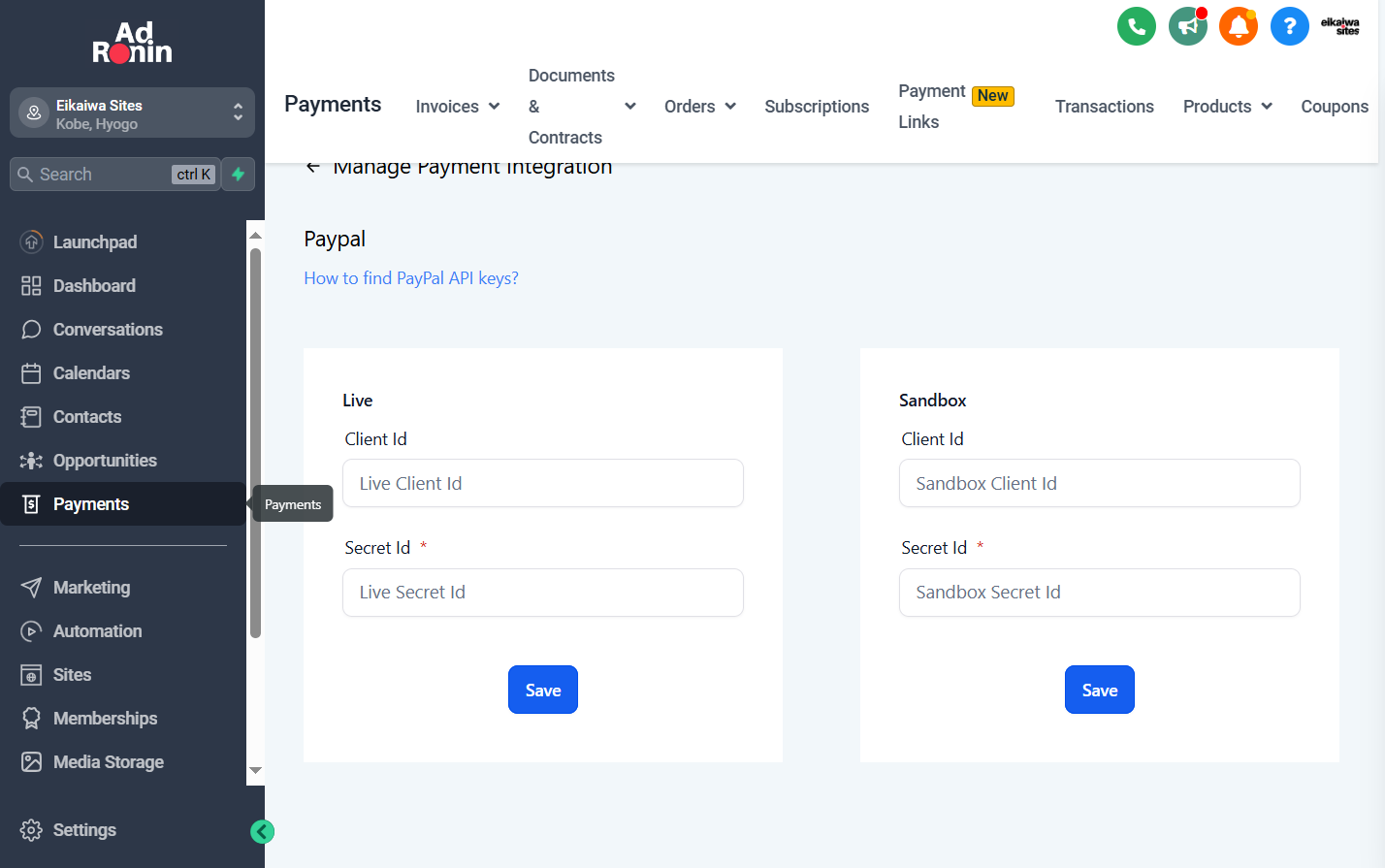Open the How to find PayPal API keys link
Image resolution: width=1385 pixels, height=868 pixels.
coord(411,278)
